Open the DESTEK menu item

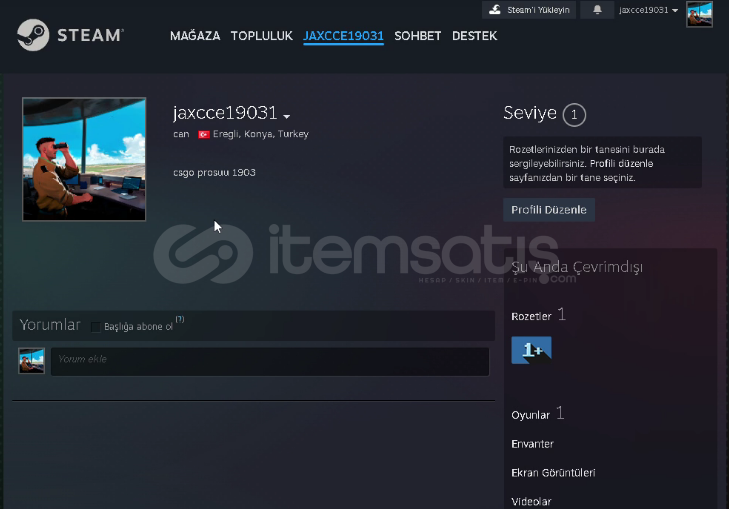click(x=474, y=36)
